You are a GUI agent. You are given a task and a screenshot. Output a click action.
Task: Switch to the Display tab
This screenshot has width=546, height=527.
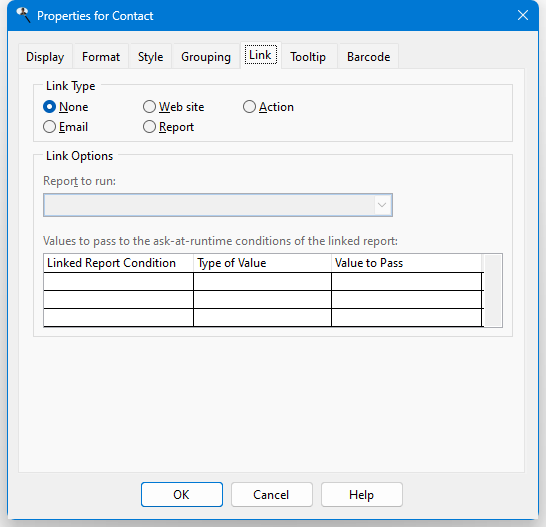45,56
